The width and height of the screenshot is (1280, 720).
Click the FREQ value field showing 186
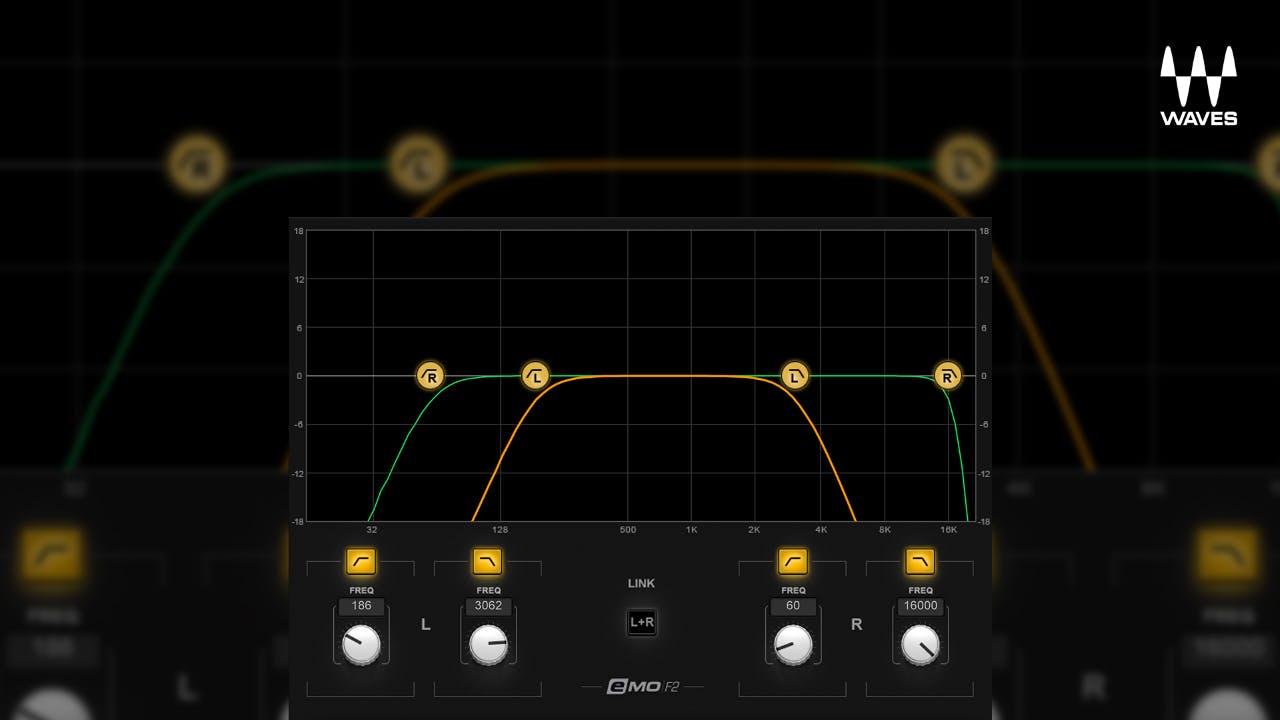tap(361, 606)
